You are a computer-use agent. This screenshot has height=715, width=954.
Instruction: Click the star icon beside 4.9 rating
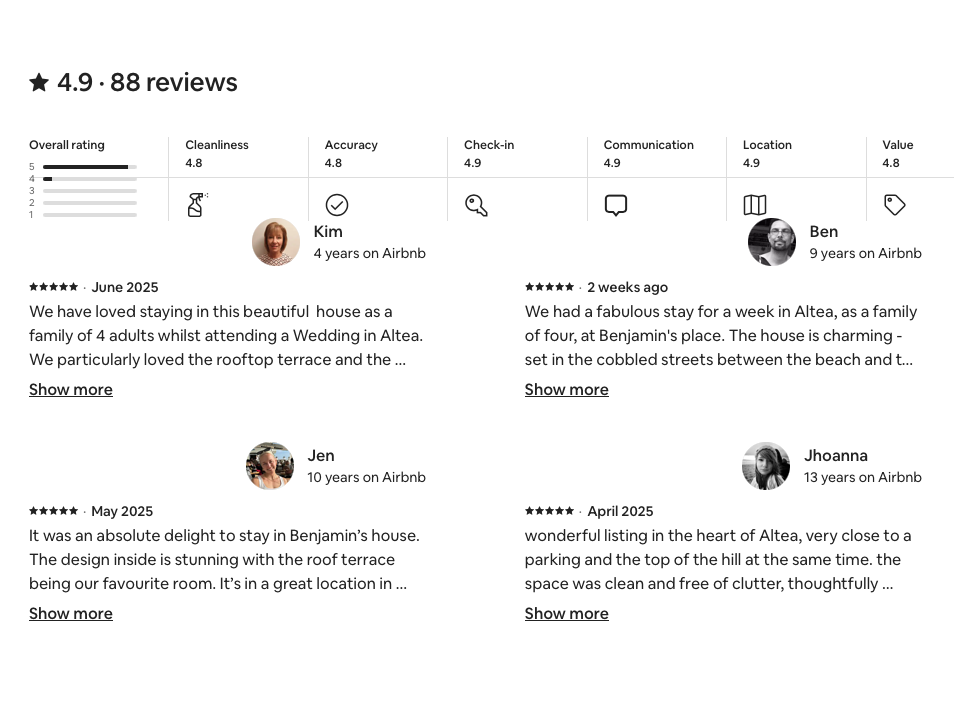(39, 82)
